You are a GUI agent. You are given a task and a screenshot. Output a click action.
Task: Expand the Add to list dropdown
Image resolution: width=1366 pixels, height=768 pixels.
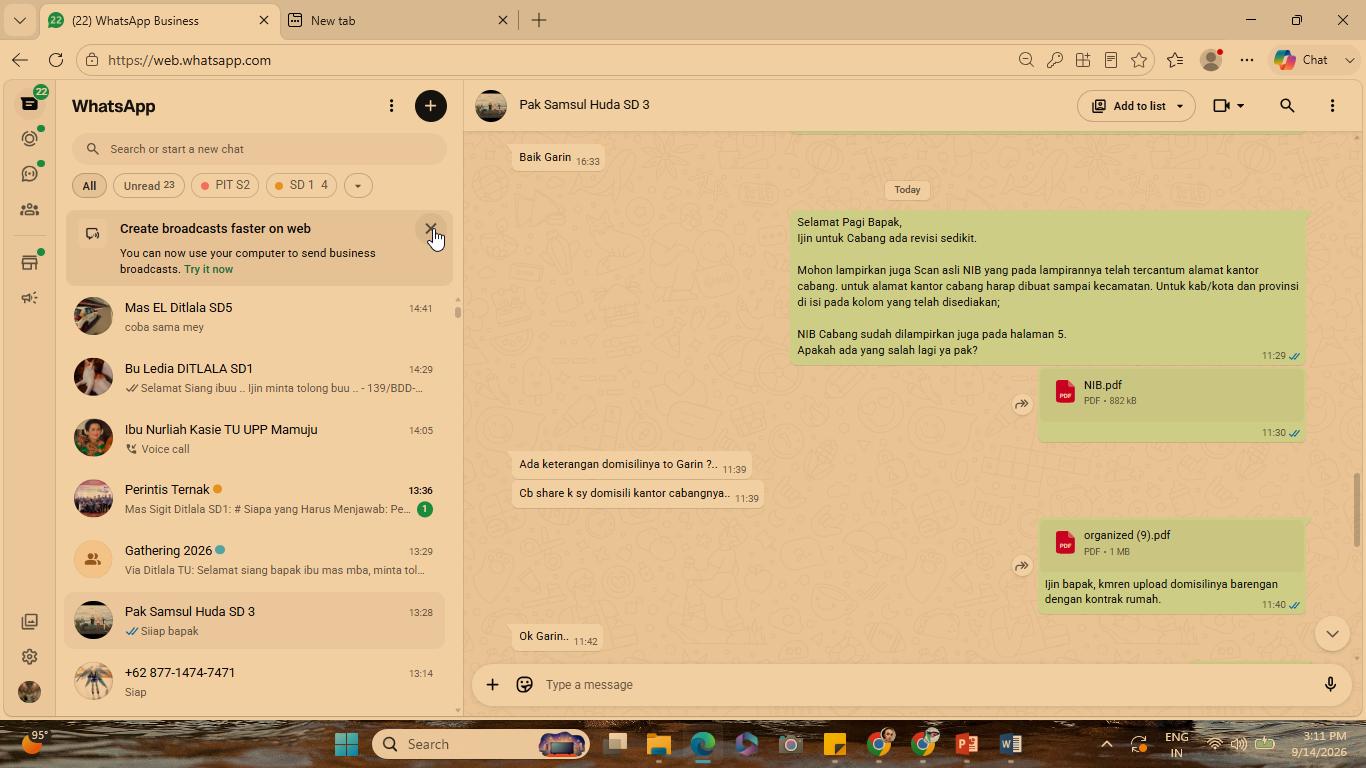(1179, 106)
